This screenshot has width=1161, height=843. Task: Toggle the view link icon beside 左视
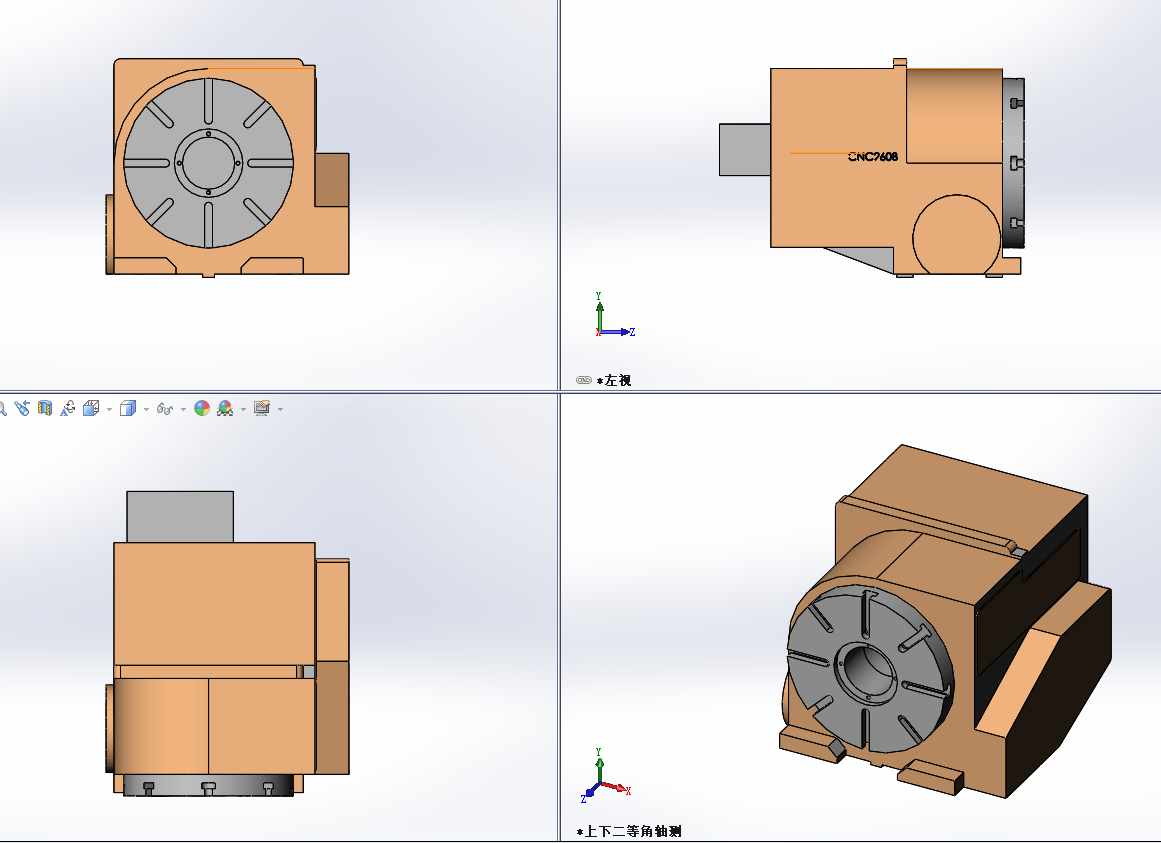point(584,380)
